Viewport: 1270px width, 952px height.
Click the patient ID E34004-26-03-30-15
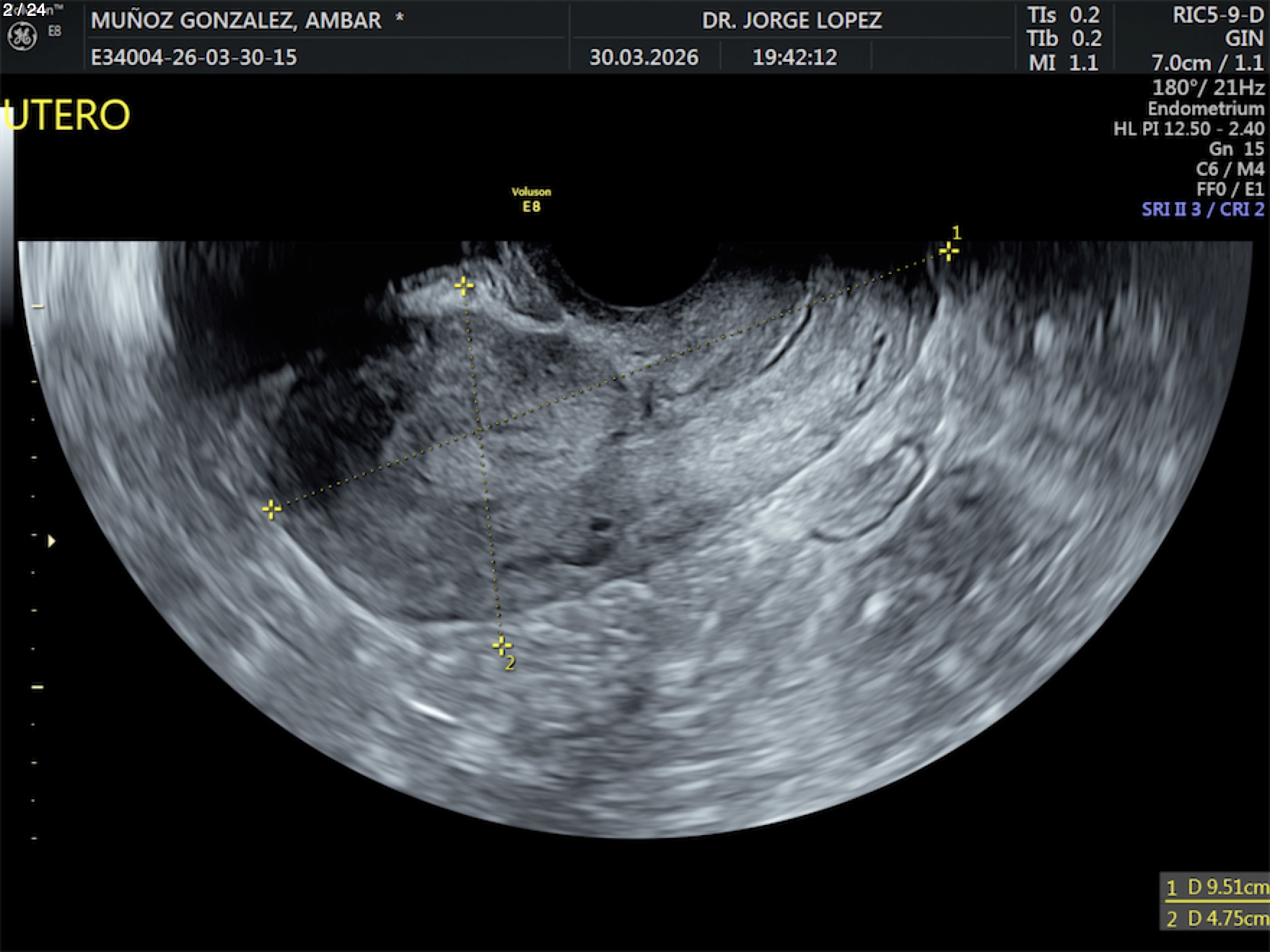pyautogui.click(x=193, y=57)
